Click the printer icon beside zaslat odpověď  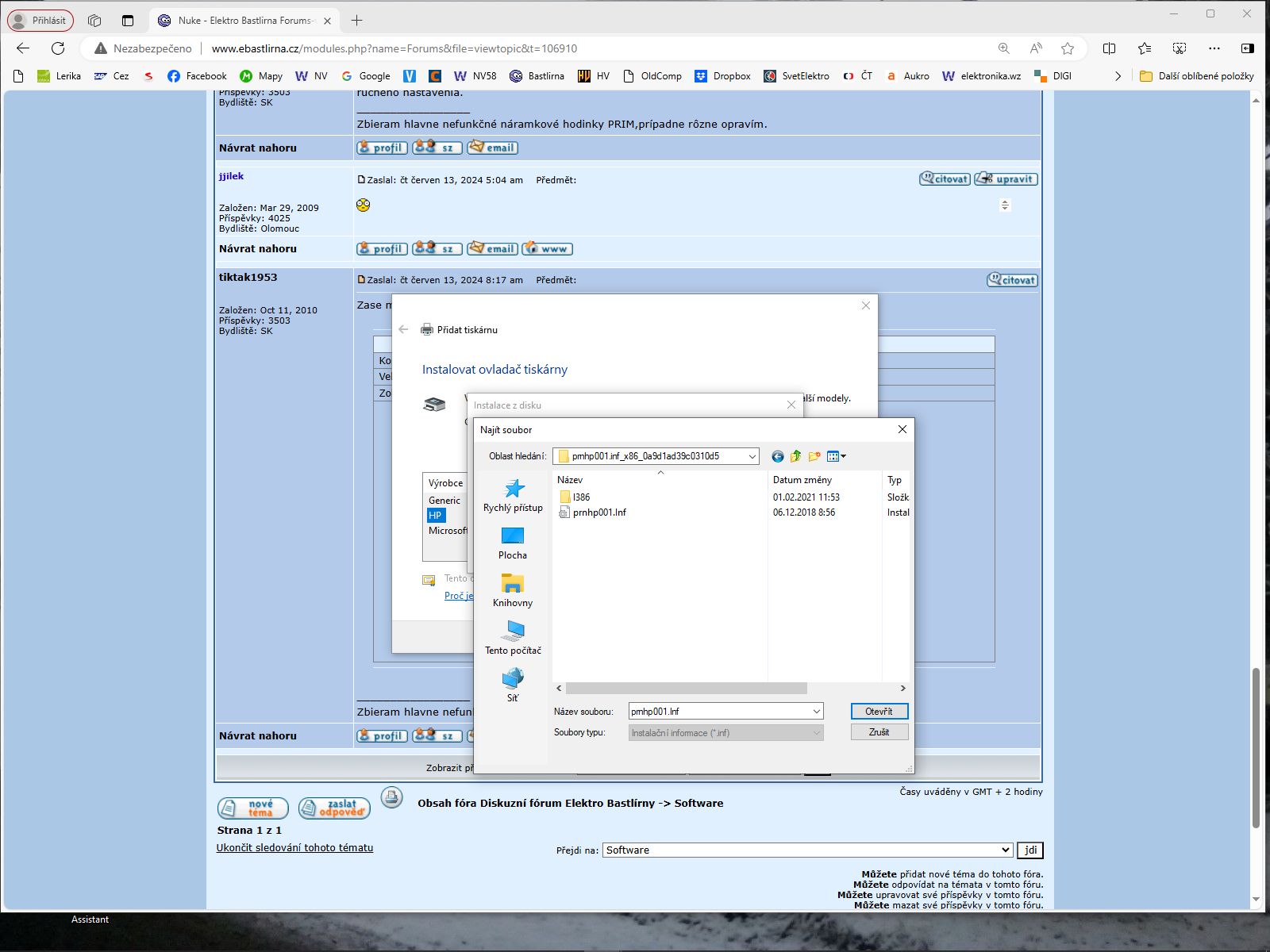pos(391,797)
